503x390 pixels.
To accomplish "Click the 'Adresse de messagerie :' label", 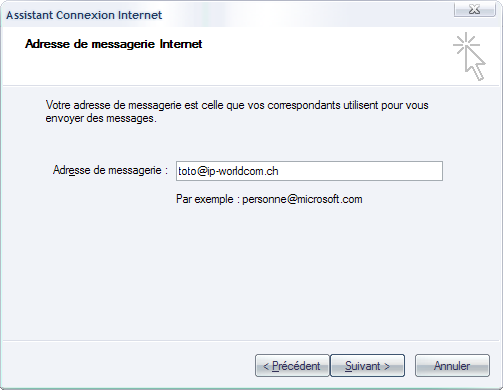I will (110, 170).
